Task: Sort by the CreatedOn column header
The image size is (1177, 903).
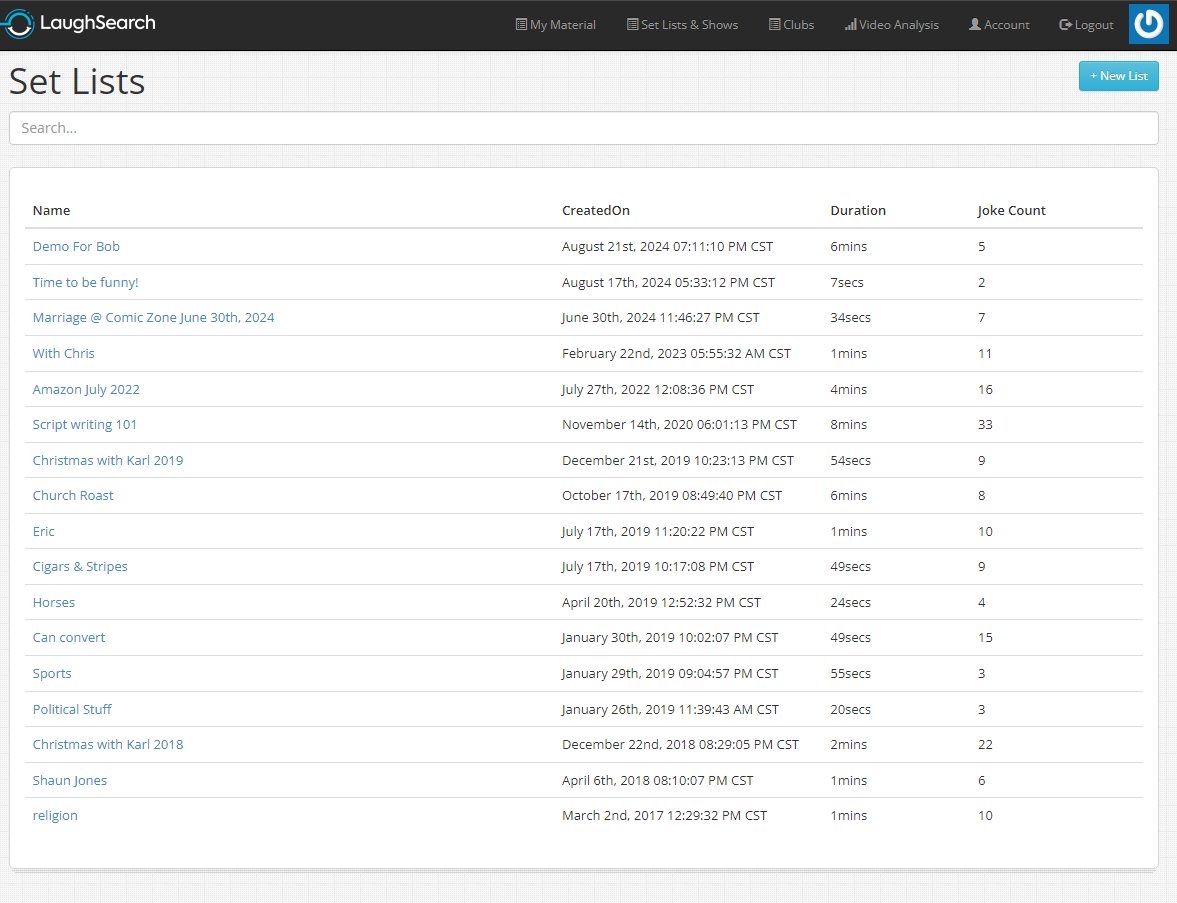Action: 596,211
